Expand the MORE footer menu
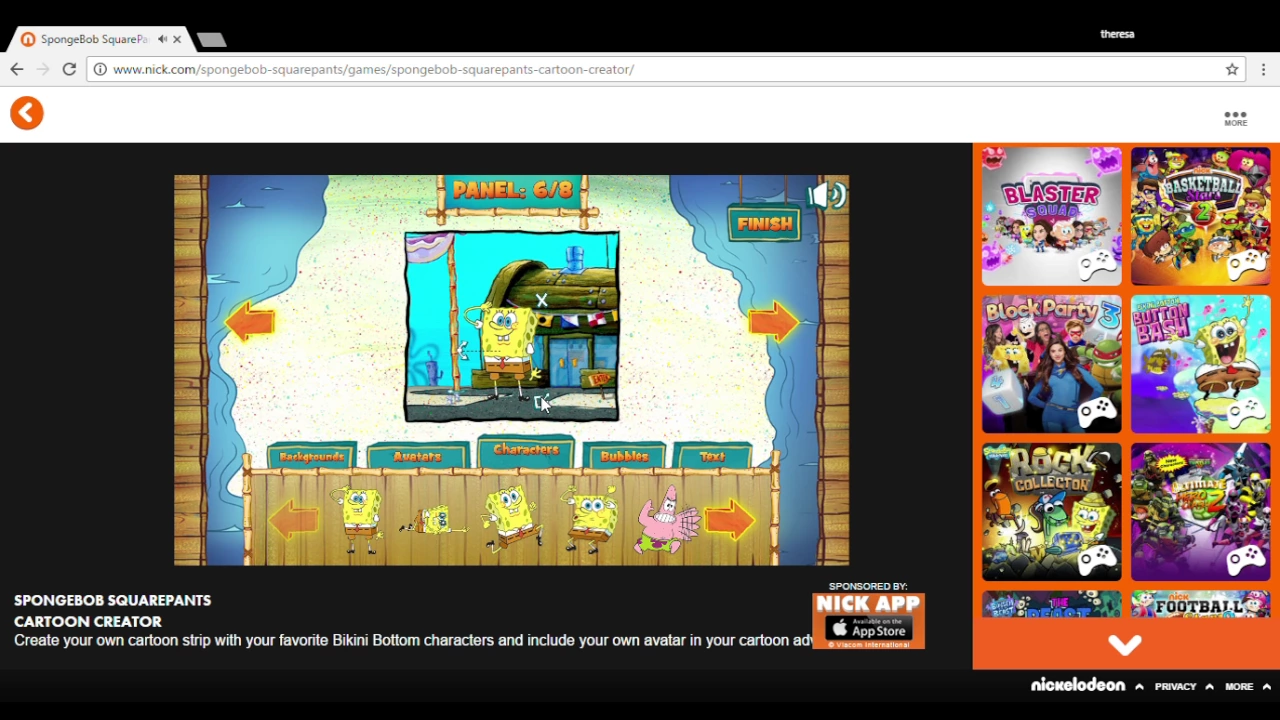 pyautogui.click(x=1248, y=687)
